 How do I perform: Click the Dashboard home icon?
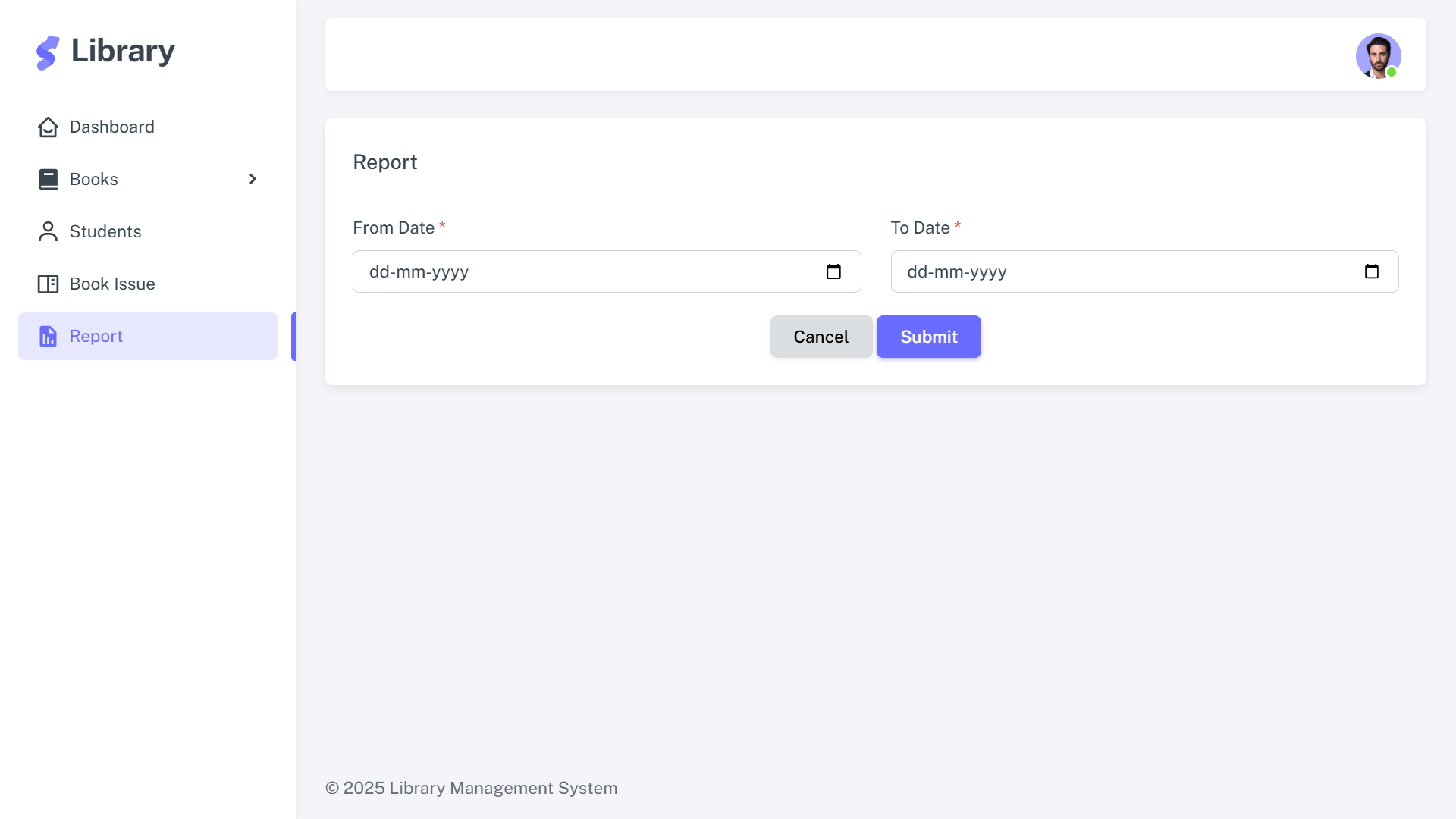click(x=48, y=127)
